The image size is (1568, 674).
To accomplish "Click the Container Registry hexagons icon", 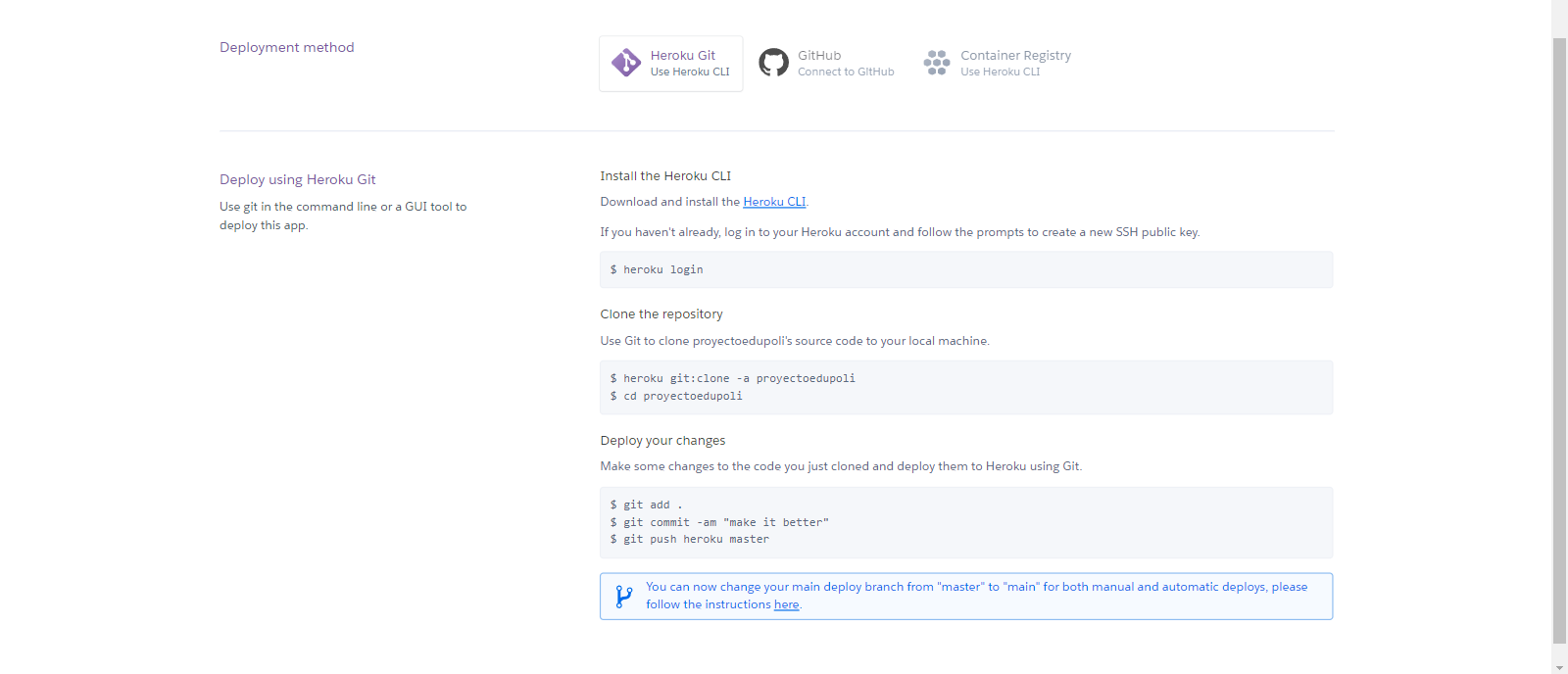I will pyautogui.click(x=937, y=63).
